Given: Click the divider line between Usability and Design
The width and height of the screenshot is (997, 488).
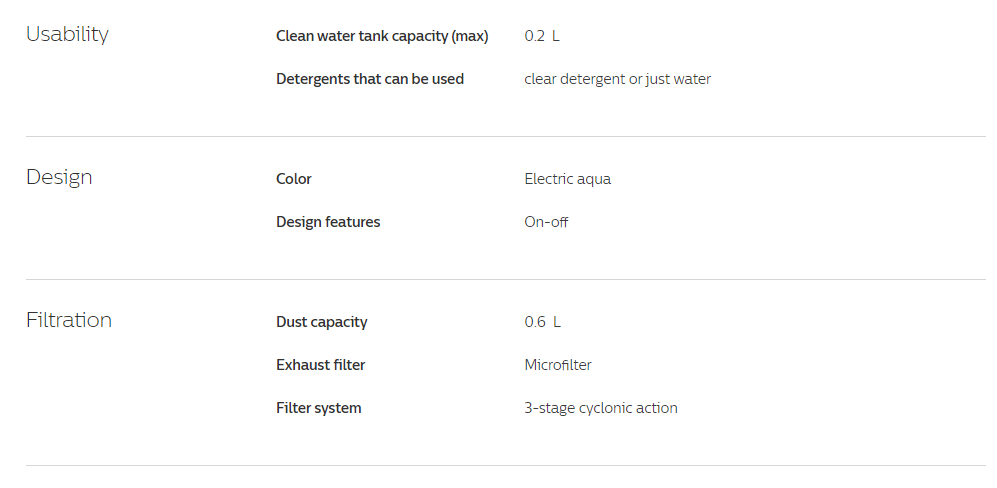Looking at the screenshot, I should click(505, 136).
